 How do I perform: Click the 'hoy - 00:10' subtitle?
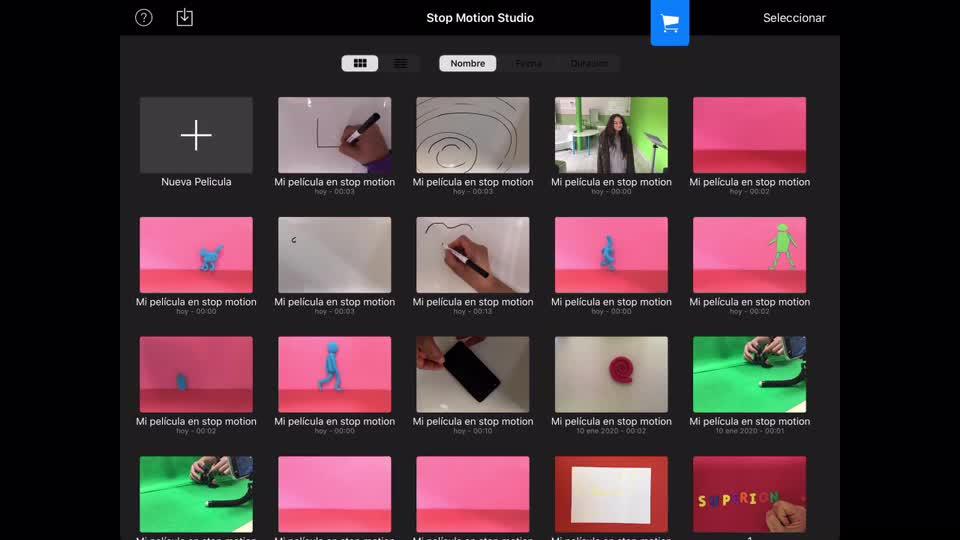coord(473,431)
